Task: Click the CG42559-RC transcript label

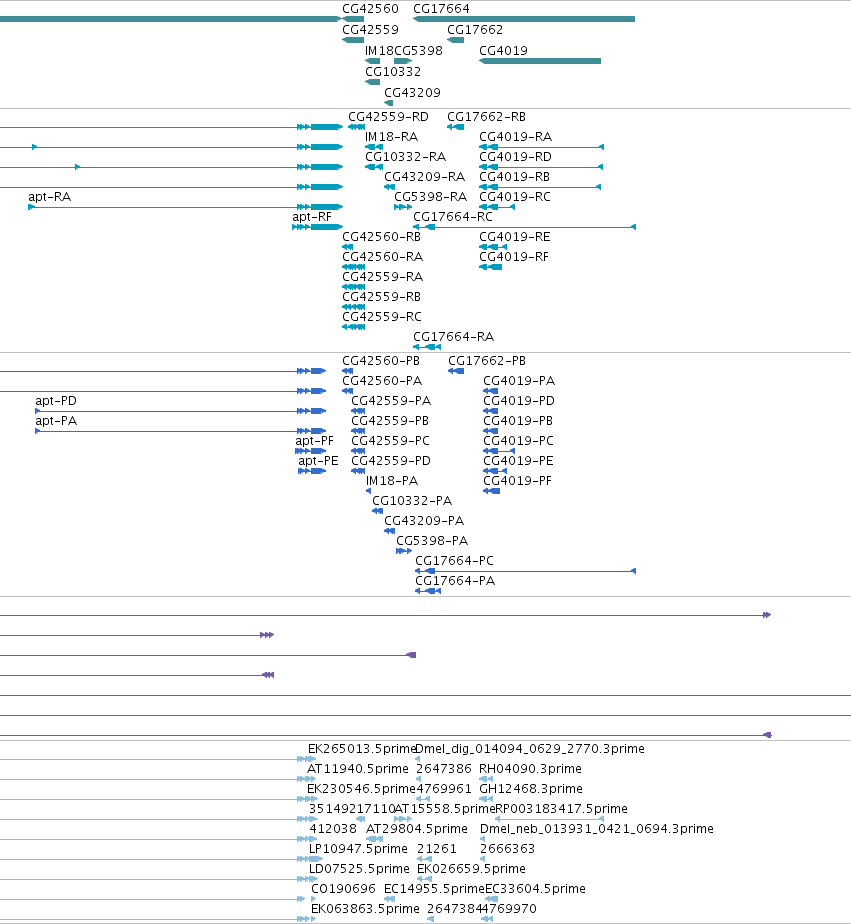Action: click(382, 317)
